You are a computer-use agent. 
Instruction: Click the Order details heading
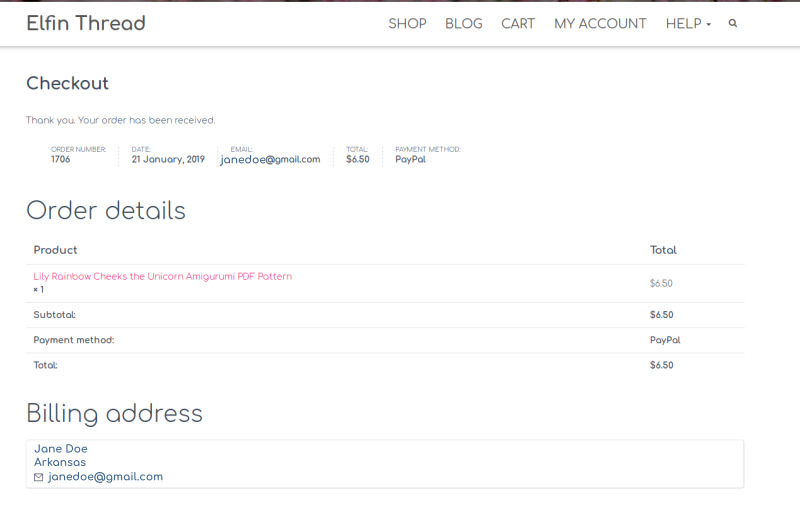point(106,210)
